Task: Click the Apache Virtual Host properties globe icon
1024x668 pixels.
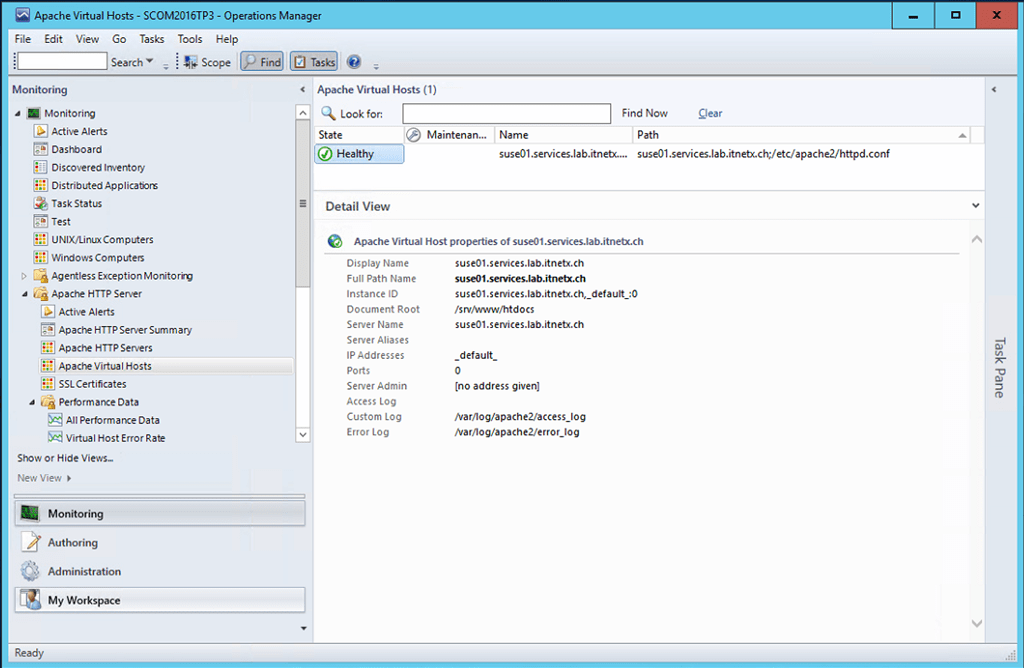Action: pos(335,242)
